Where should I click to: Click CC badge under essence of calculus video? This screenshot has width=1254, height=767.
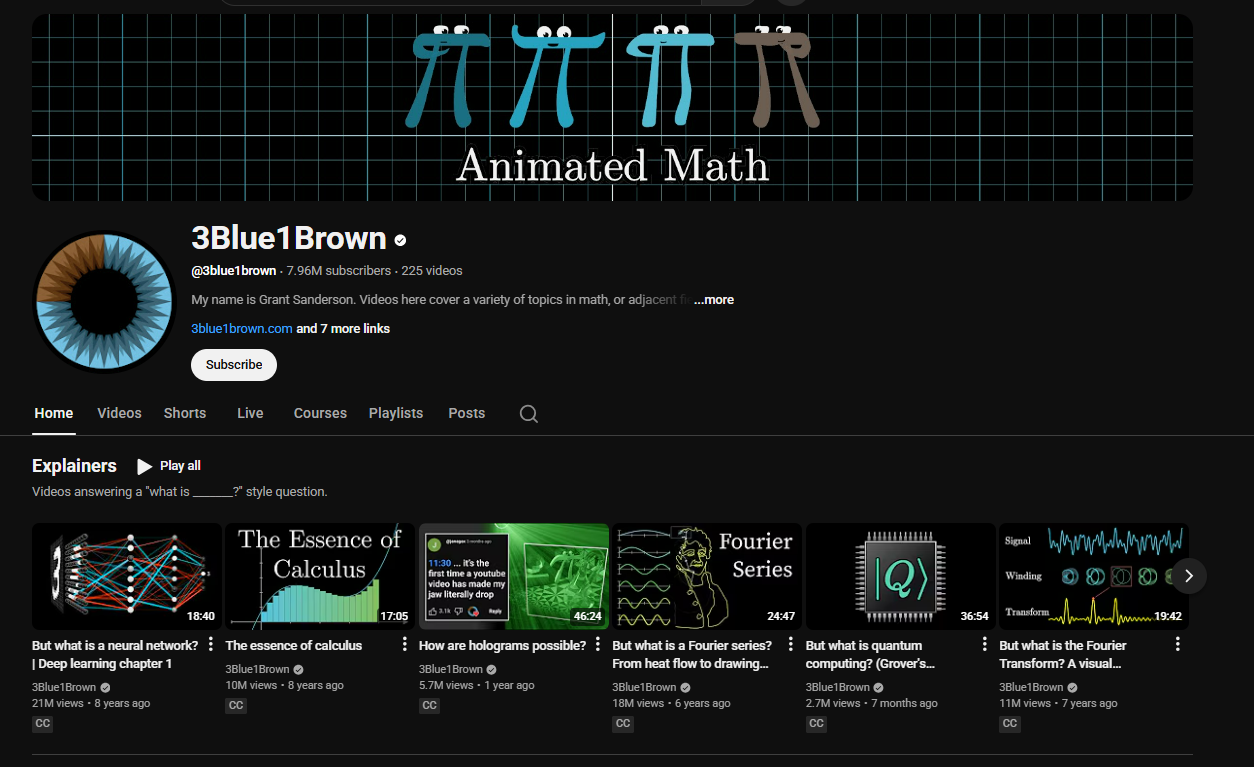coord(236,705)
